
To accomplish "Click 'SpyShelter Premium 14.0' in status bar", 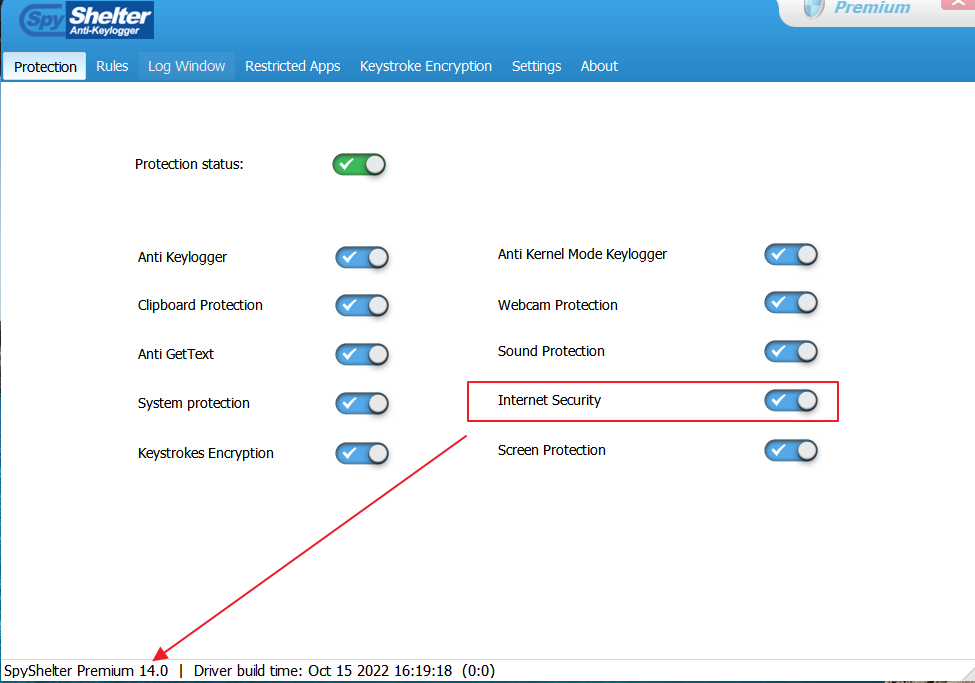I will pyautogui.click(x=86, y=671).
